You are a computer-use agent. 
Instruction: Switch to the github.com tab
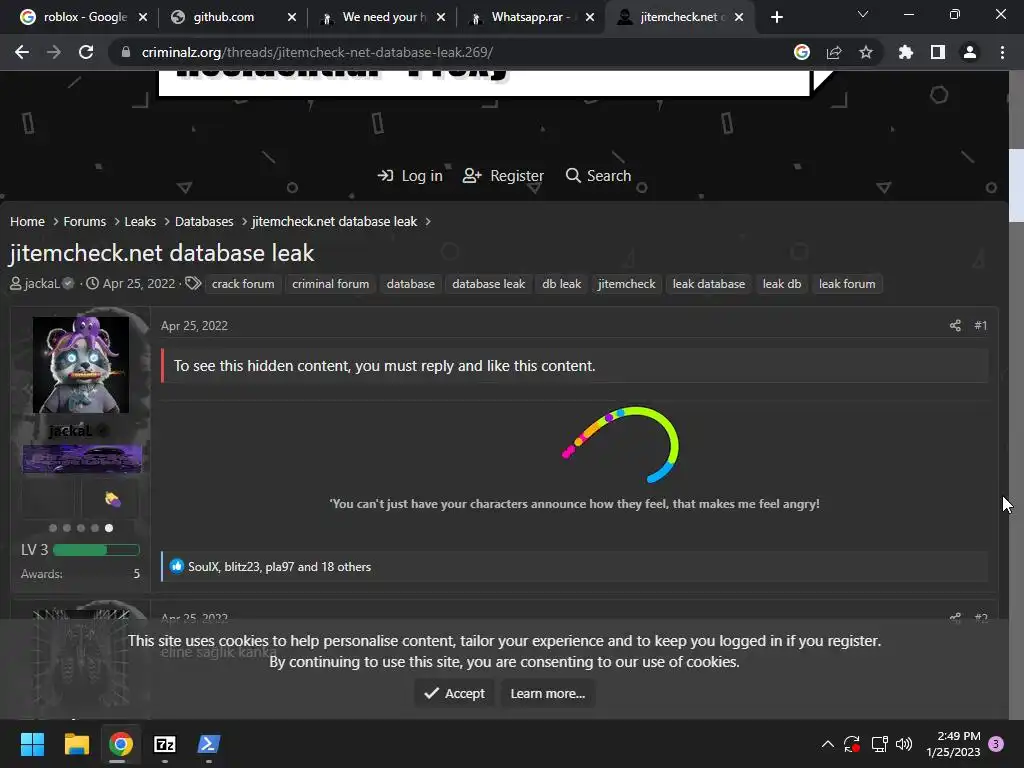232,17
